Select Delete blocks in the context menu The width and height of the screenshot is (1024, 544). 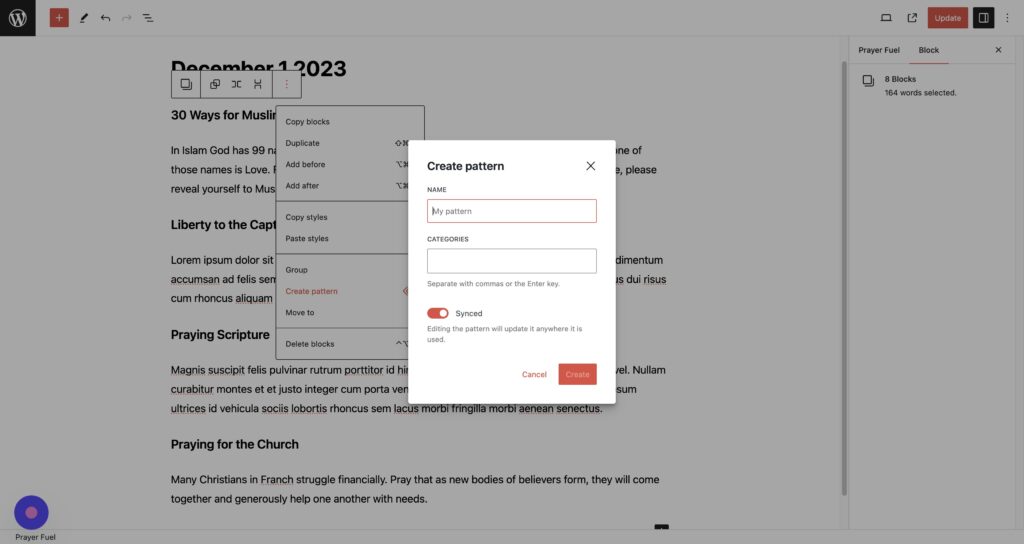[310, 344]
